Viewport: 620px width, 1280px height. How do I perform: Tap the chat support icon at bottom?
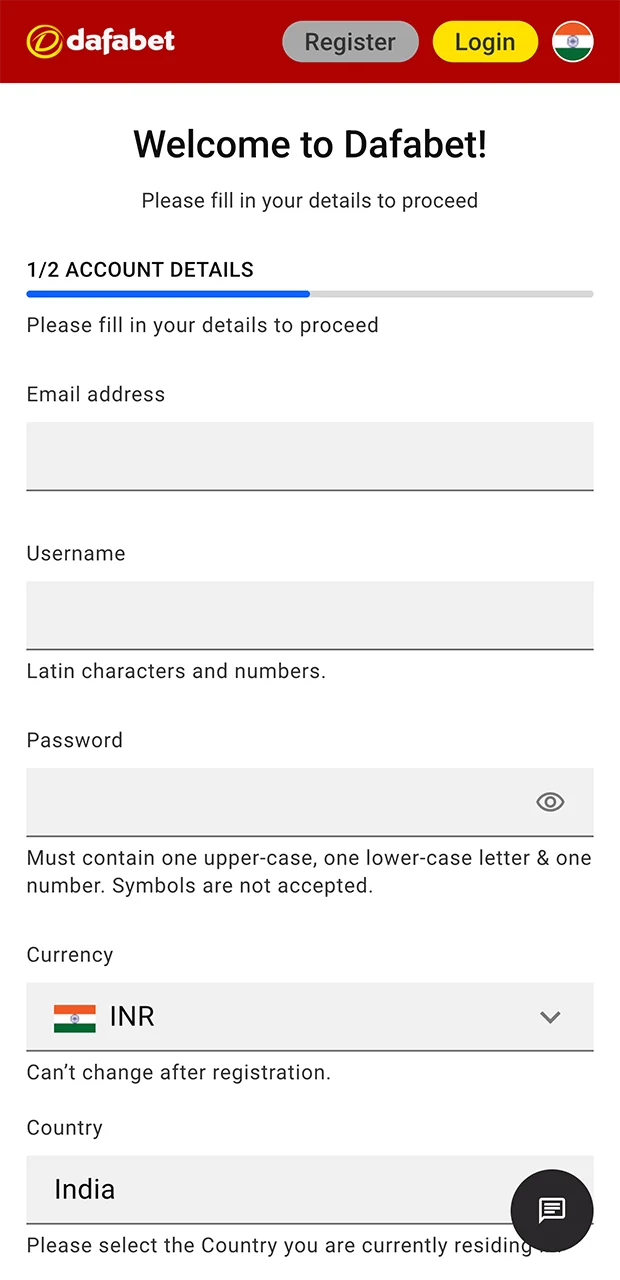coord(552,1211)
